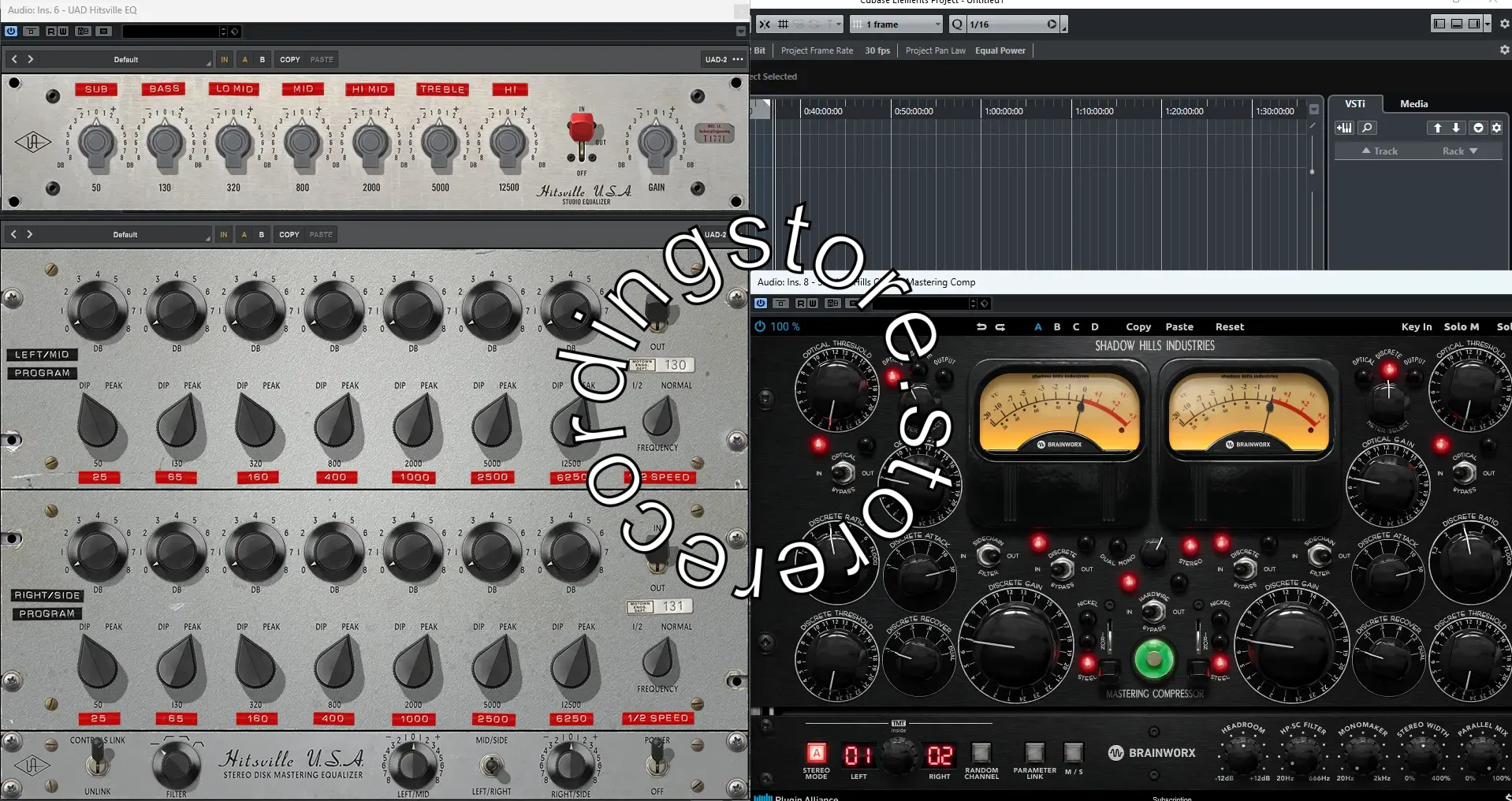Enable Read automation in Hitsville EQ window
Image resolution: width=1512 pixels, height=801 pixels.
[x=51, y=32]
